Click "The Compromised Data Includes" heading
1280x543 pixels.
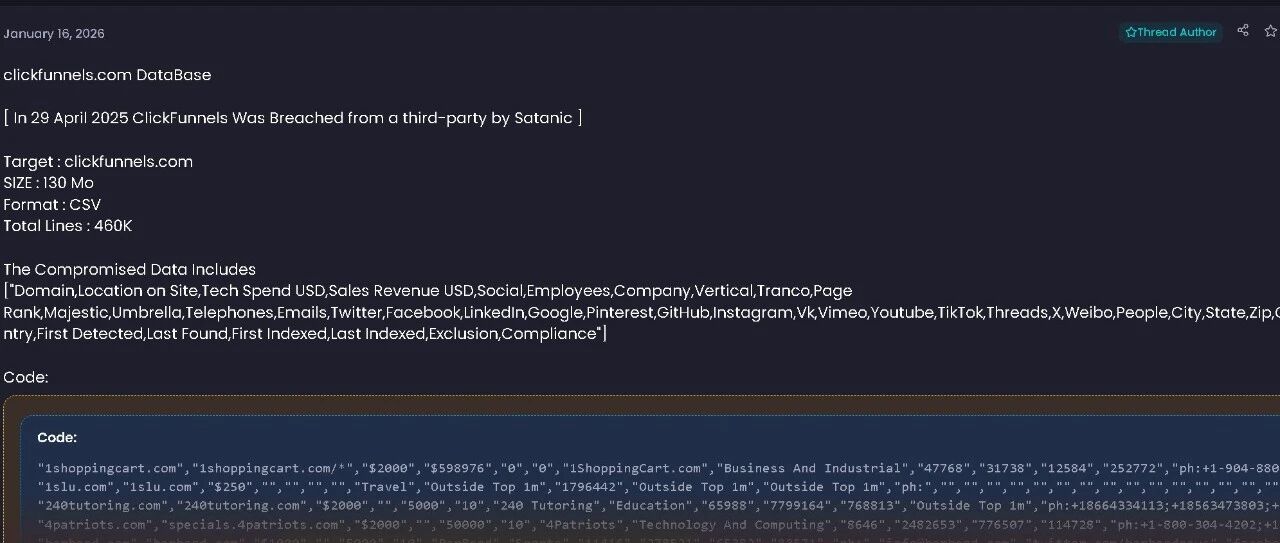pyautogui.click(x=129, y=269)
